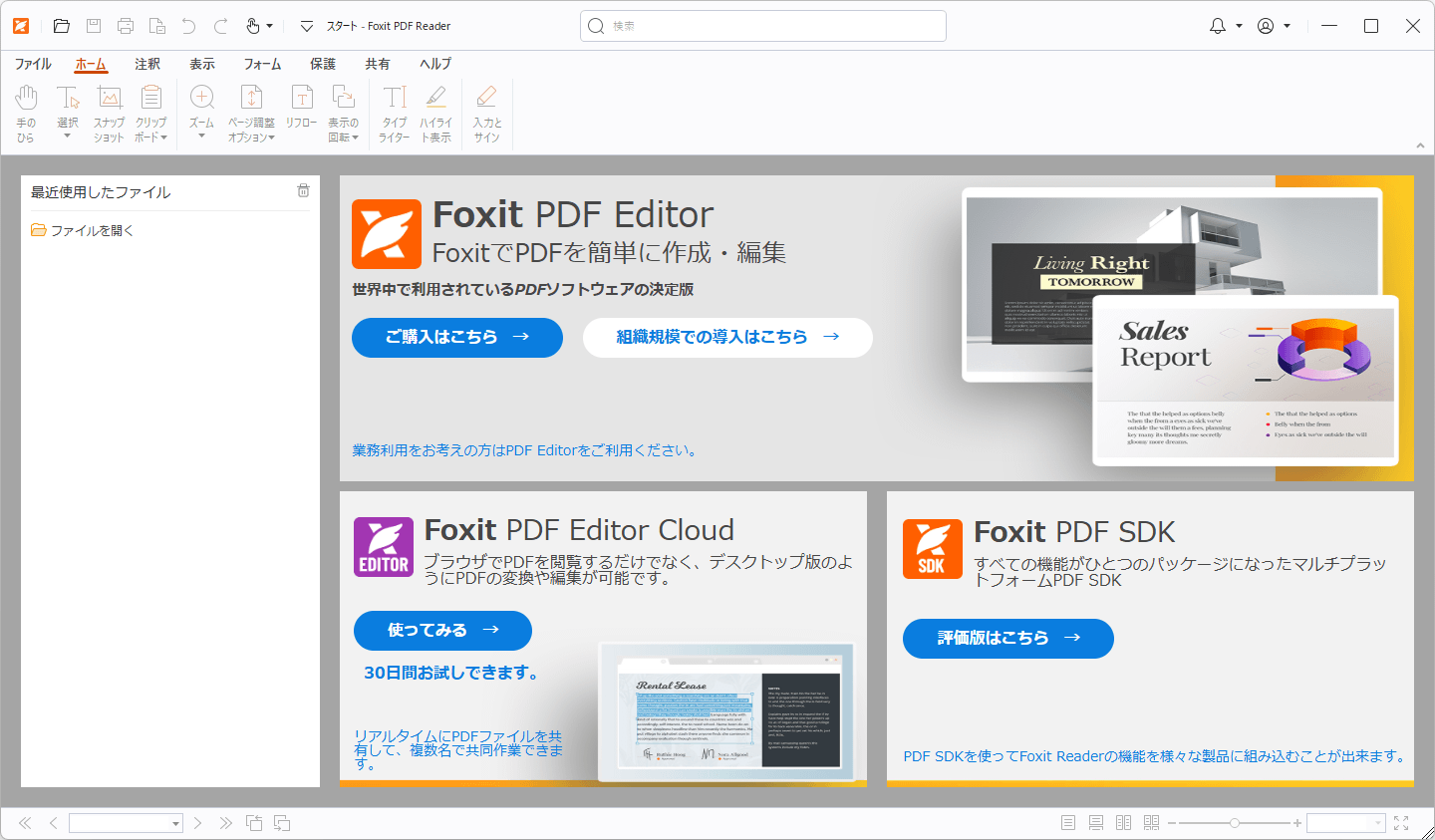Open the 入力とサイン fill and sign tool
Image resolution: width=1435 pixels, height=840 pixels.
(486, 114)
